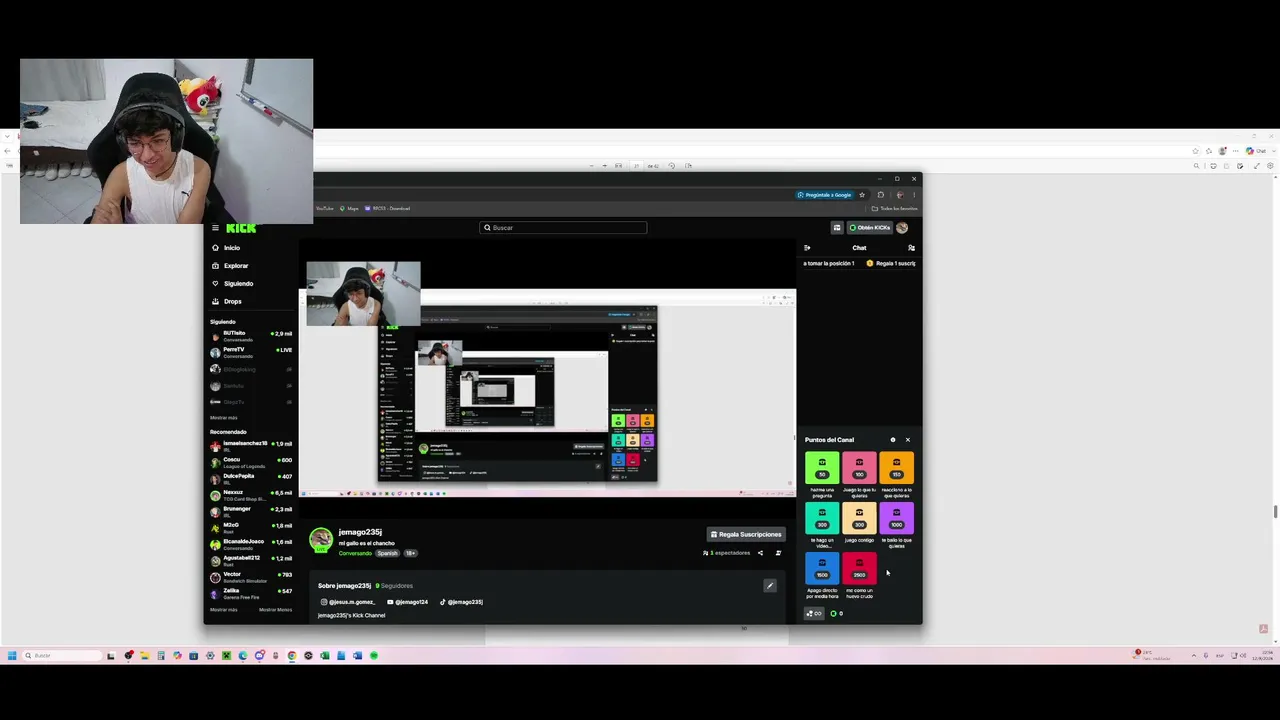Close the Puntos del Canal panel
Screen dimensions: 1280x720
click(908, 440)
